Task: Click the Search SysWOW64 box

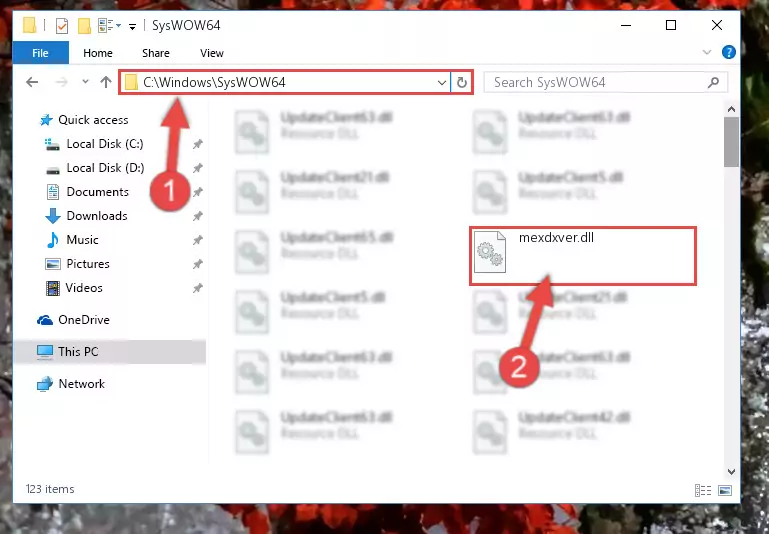Action: tap(606, 82)
